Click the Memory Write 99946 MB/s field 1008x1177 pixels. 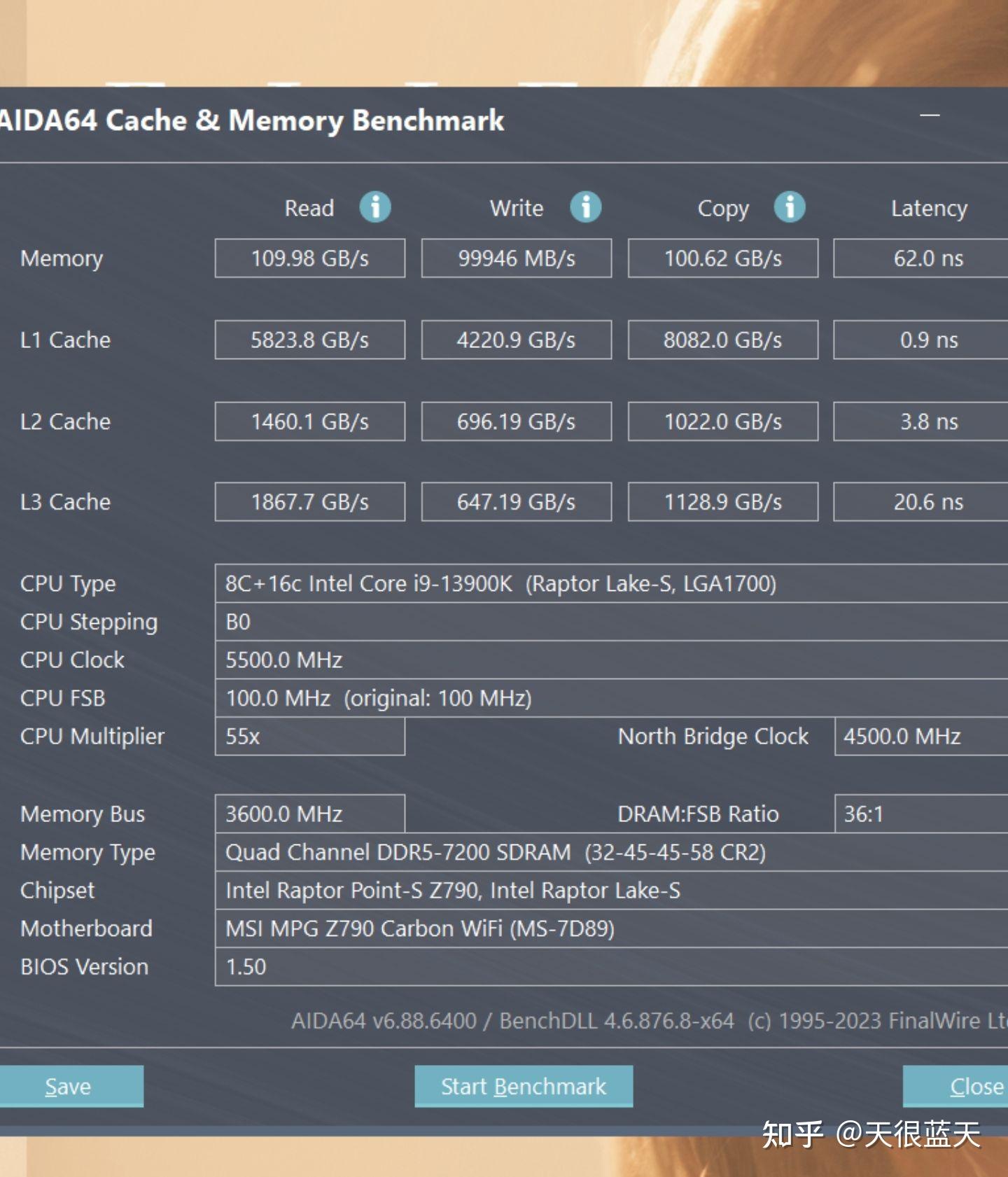click(x=517, y=258)
